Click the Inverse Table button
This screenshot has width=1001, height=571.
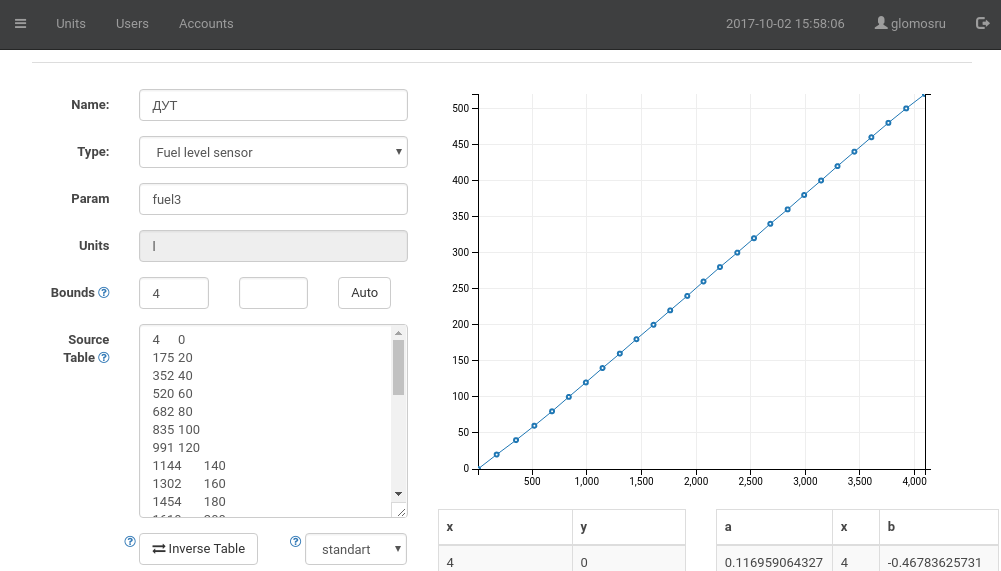click(x=199, y=549)
